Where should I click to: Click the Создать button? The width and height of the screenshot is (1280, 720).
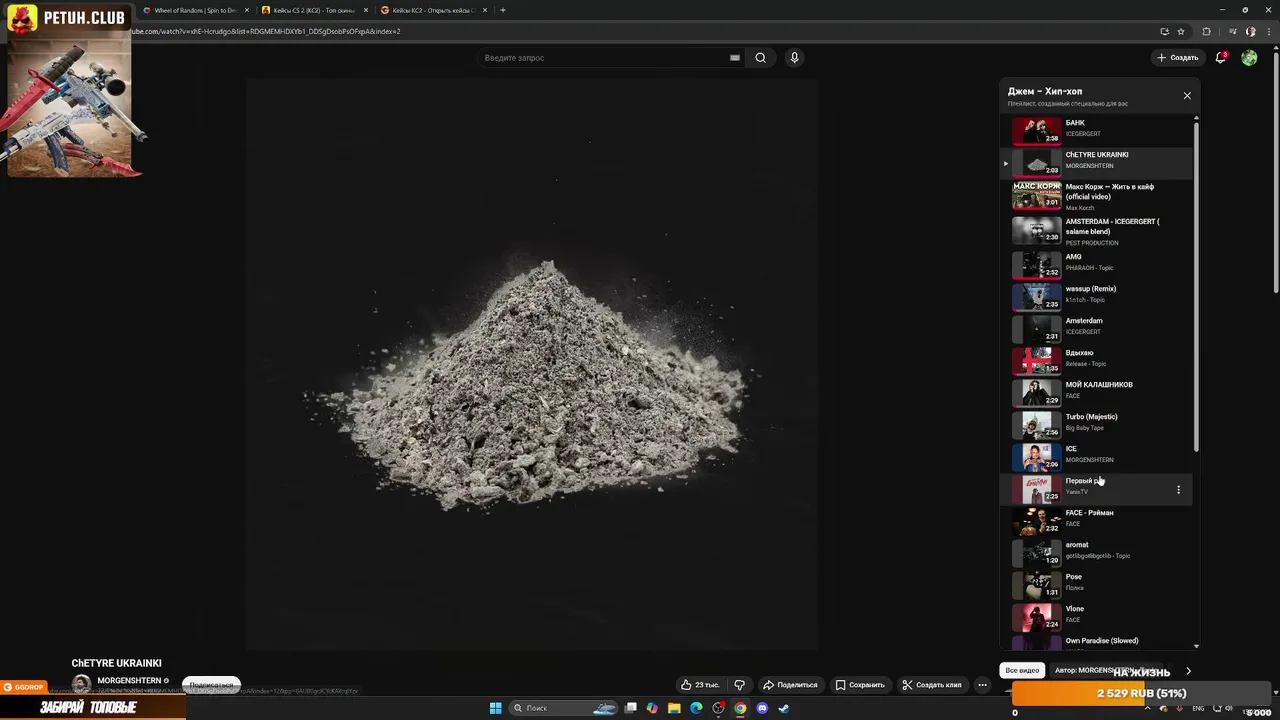tap(1178, 58)
